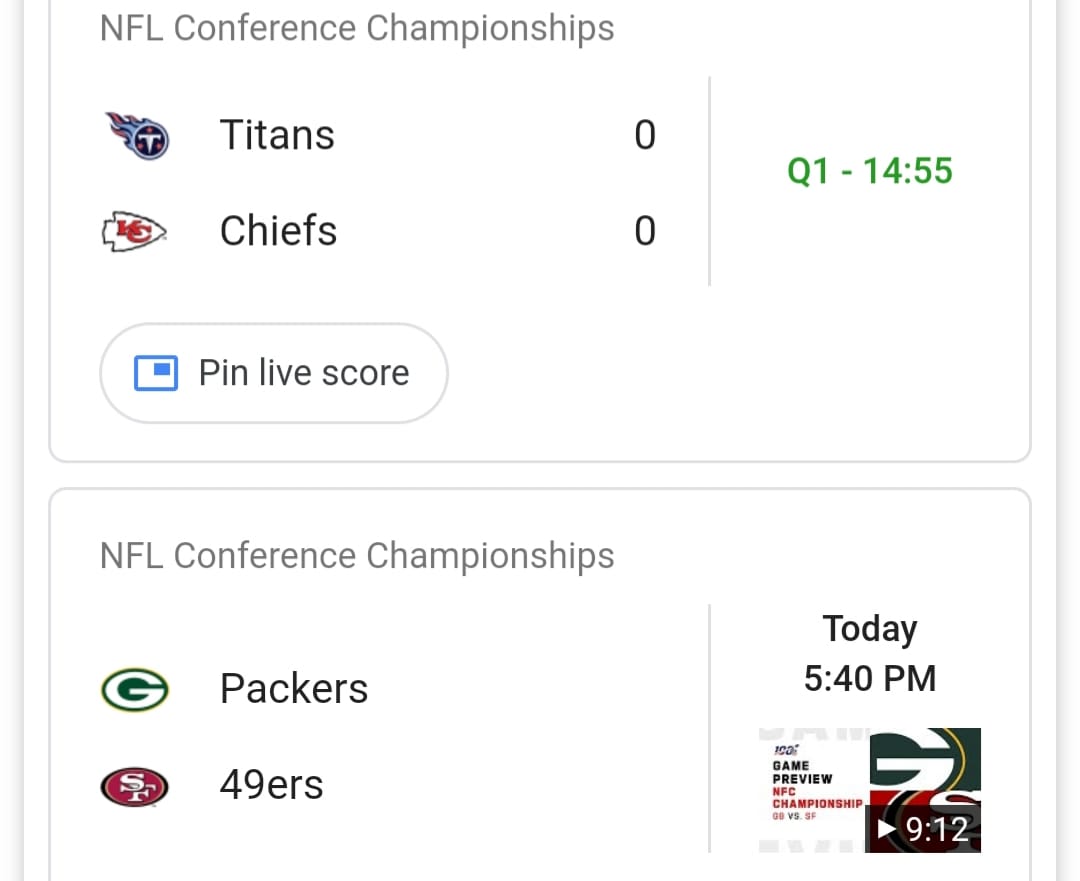Click the Chiefs score of 0
Screen dimensions: 1080x881
645,231
